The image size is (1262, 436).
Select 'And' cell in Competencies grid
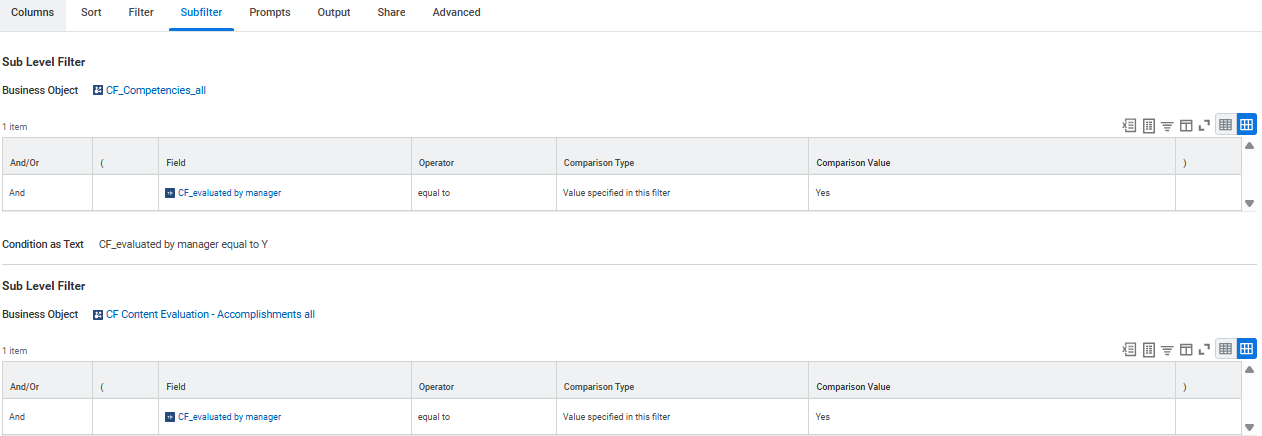47,193
